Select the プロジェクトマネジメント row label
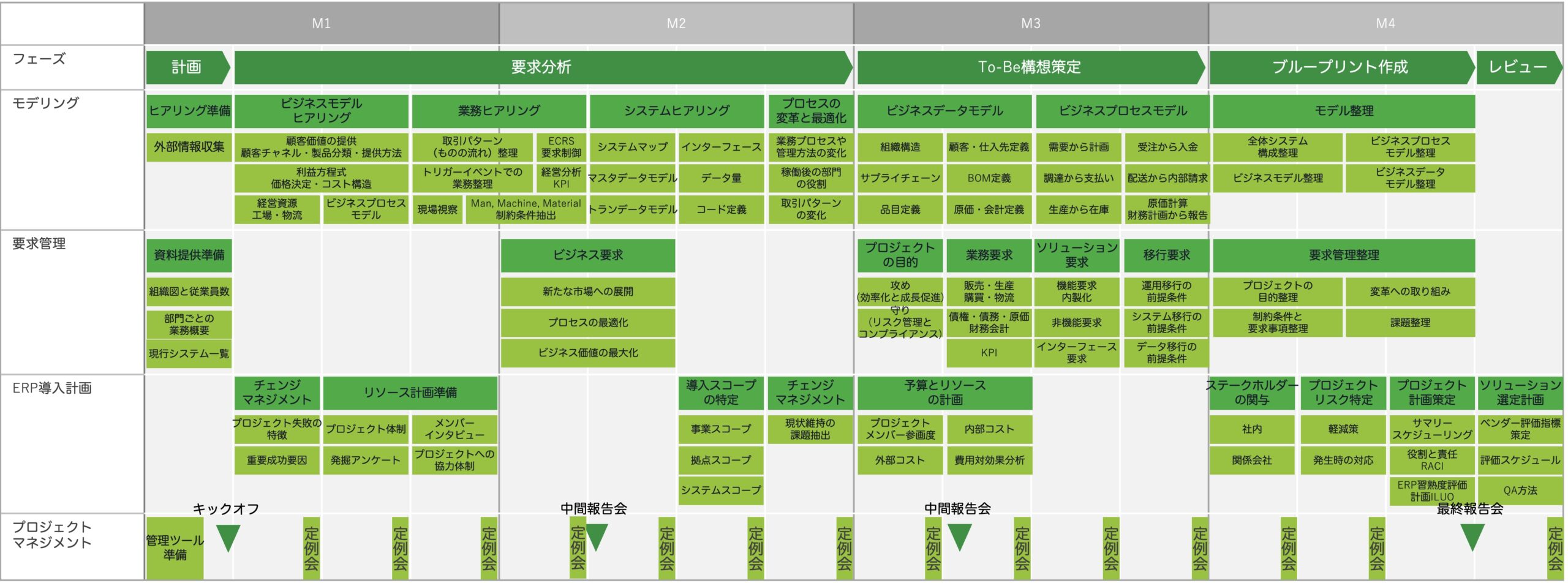This screenshot has height=583, width=1568. point(52,534)
